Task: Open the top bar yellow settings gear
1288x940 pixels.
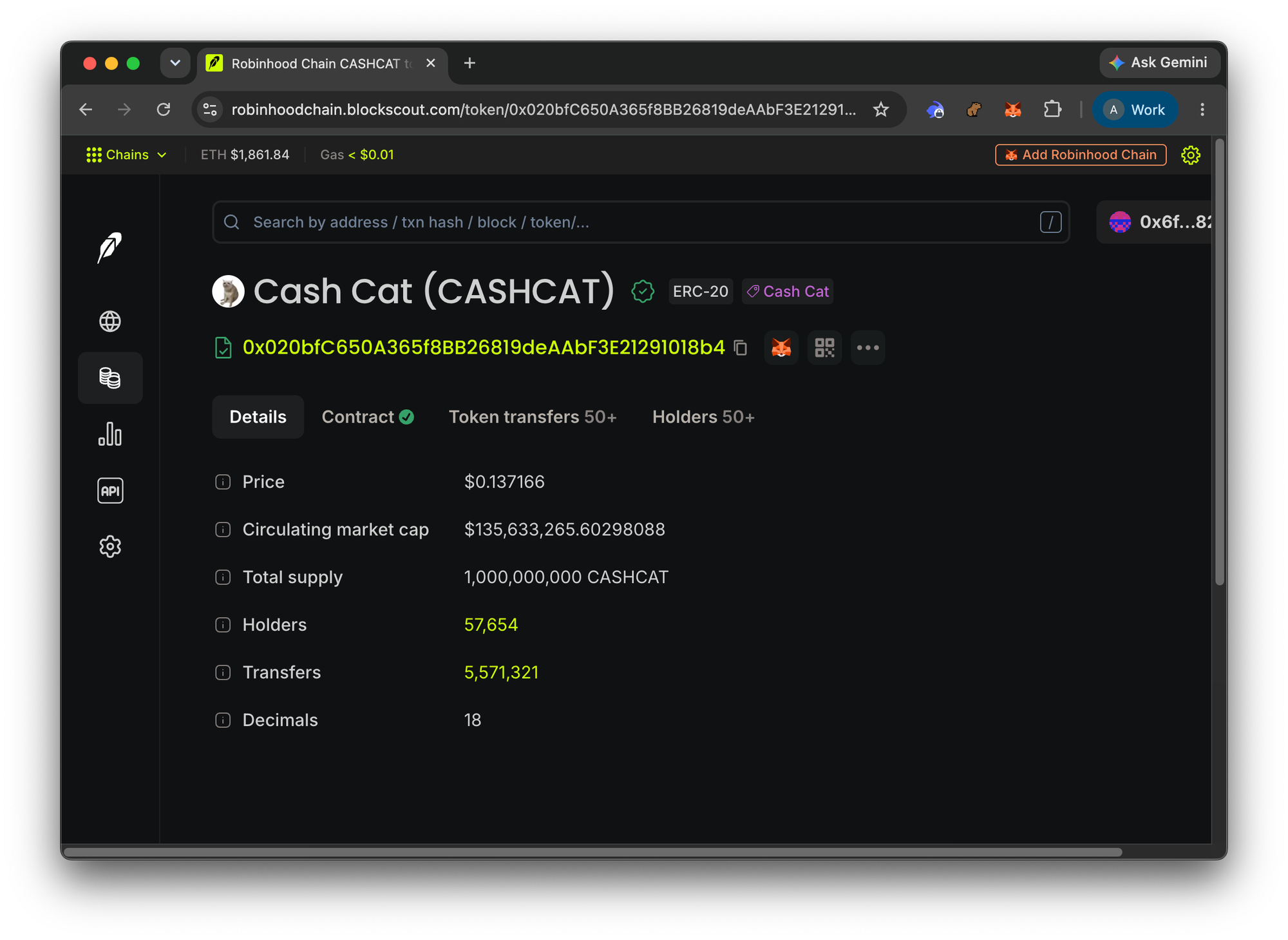Action: tap(1190, 155)
